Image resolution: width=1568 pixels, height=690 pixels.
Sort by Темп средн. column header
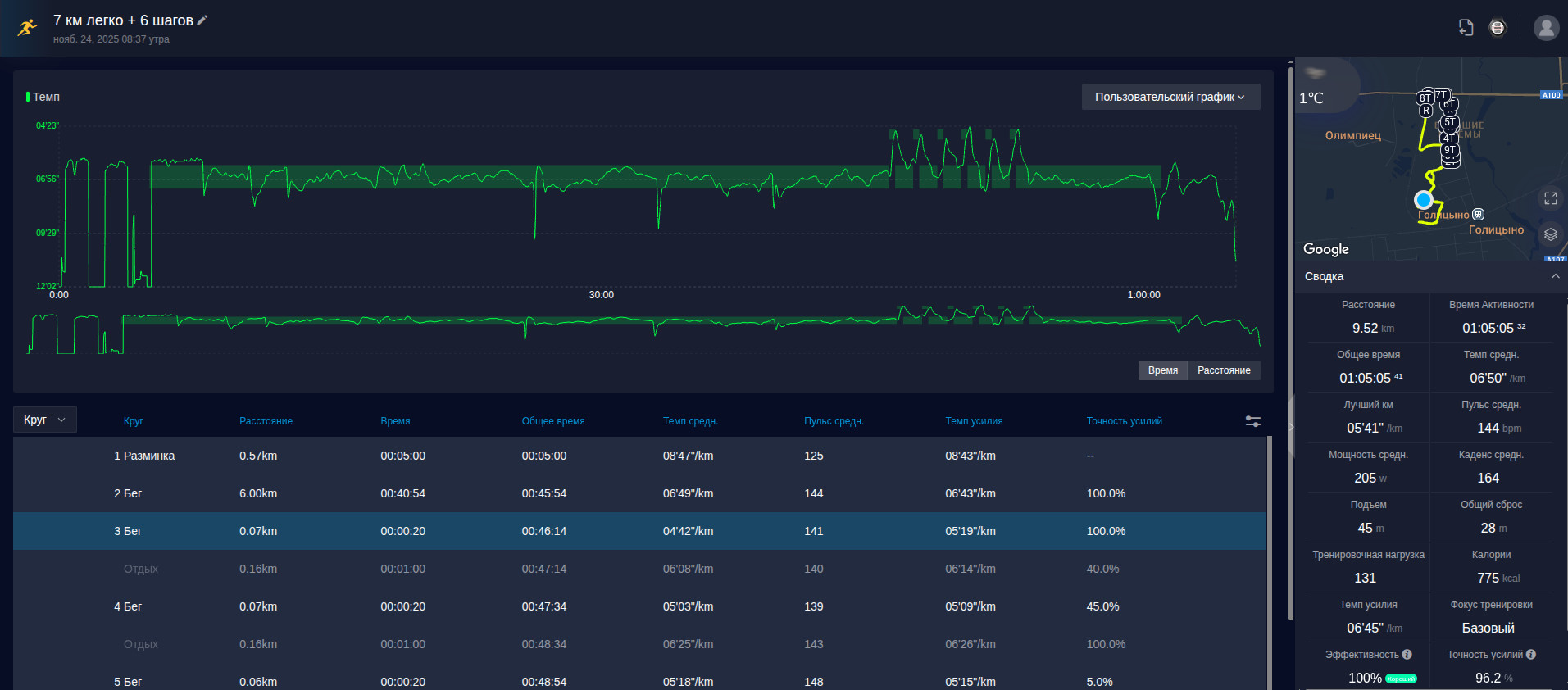[x=690, y=421]
